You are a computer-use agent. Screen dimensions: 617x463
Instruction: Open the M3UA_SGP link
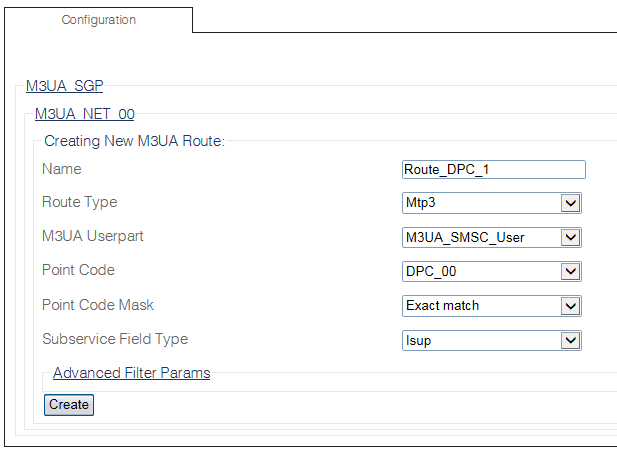click(x=64, y=86)
